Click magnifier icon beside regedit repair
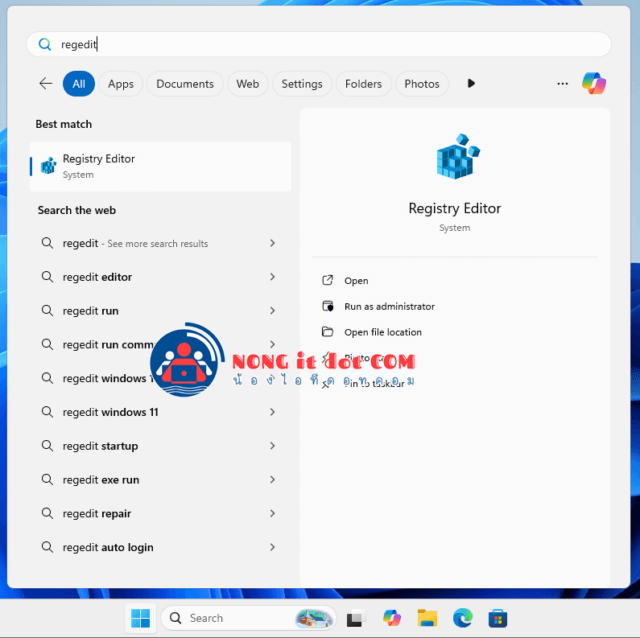Screen dimensions: 640x638 click(x=47, y=513)
